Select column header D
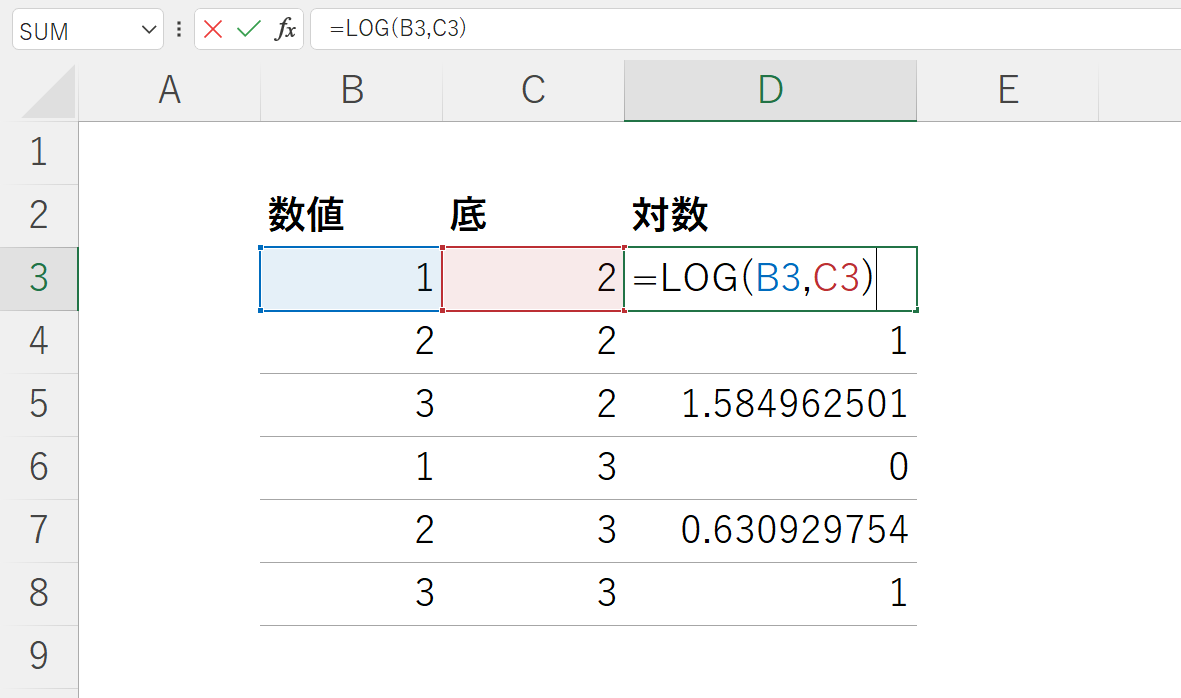The height and width of the screenshot is (698, 1181). [x=769, y=90]
